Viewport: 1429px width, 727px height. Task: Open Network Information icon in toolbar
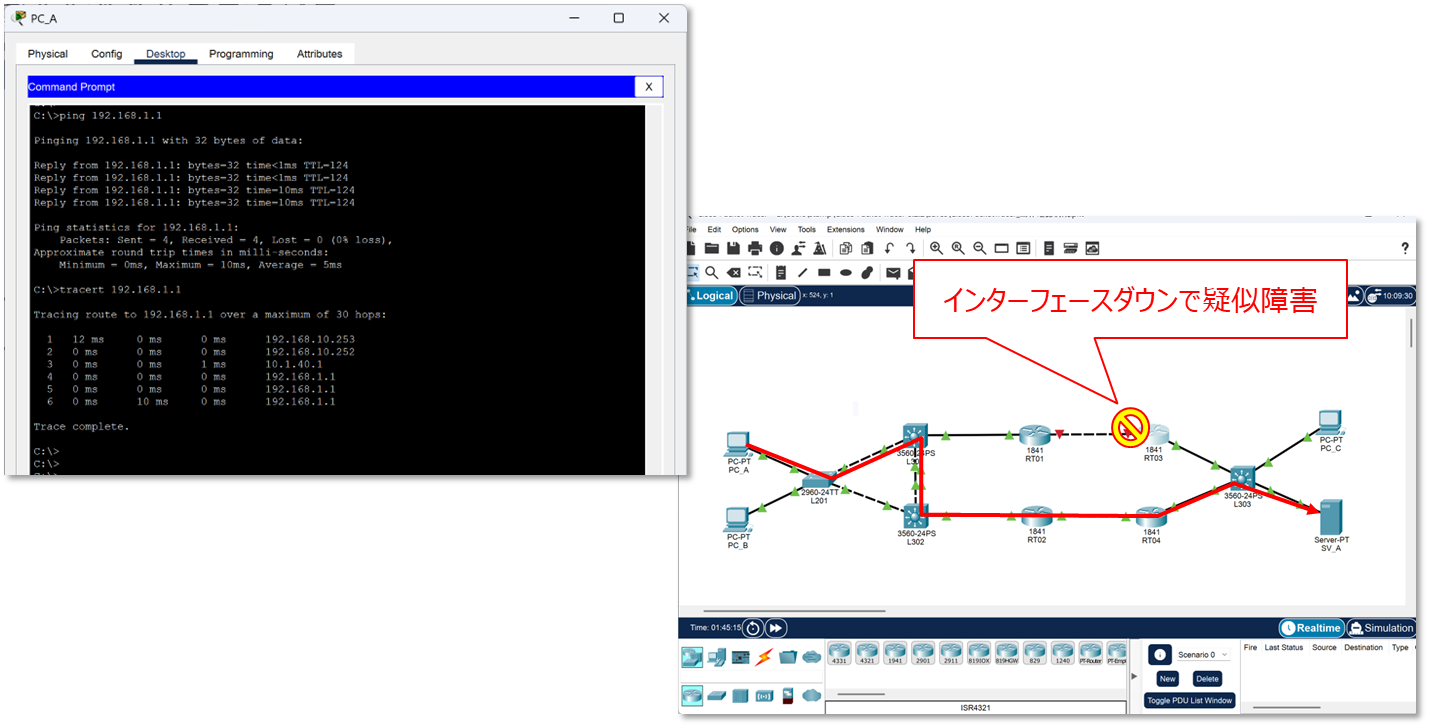[x=776, y=248]
